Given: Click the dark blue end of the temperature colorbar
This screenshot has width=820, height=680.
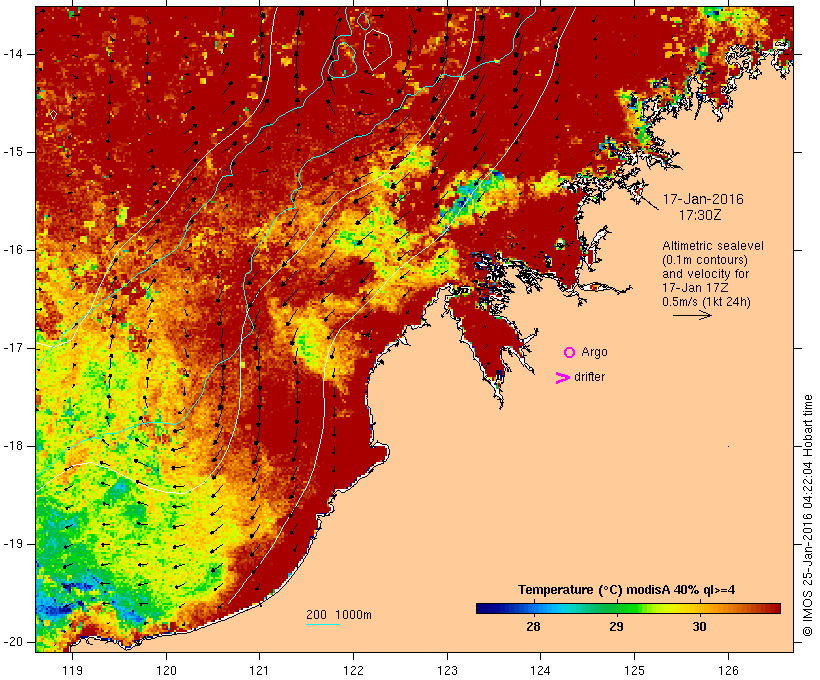Looking at the screenshot, I should (484, 608).
